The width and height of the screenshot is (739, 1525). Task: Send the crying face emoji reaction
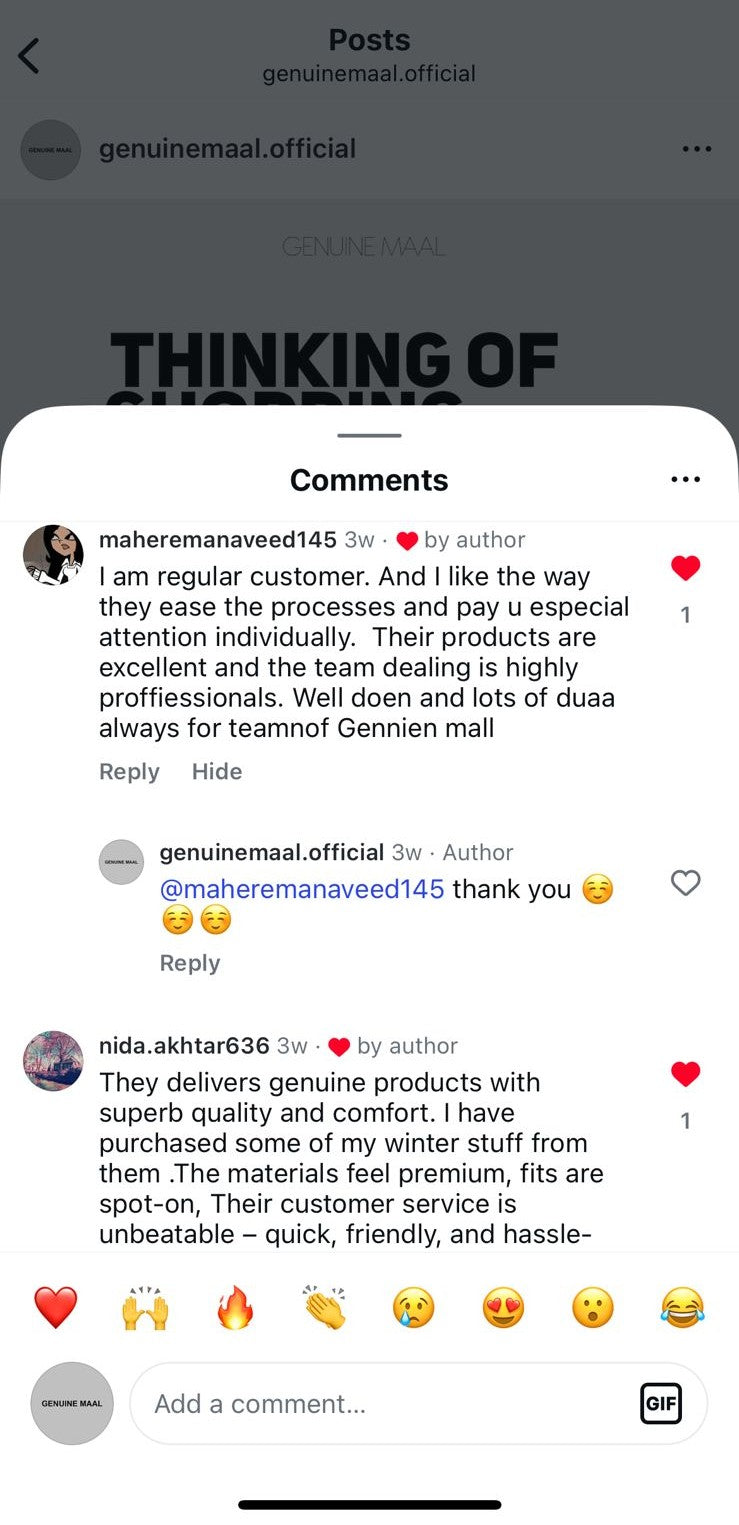414,1307
